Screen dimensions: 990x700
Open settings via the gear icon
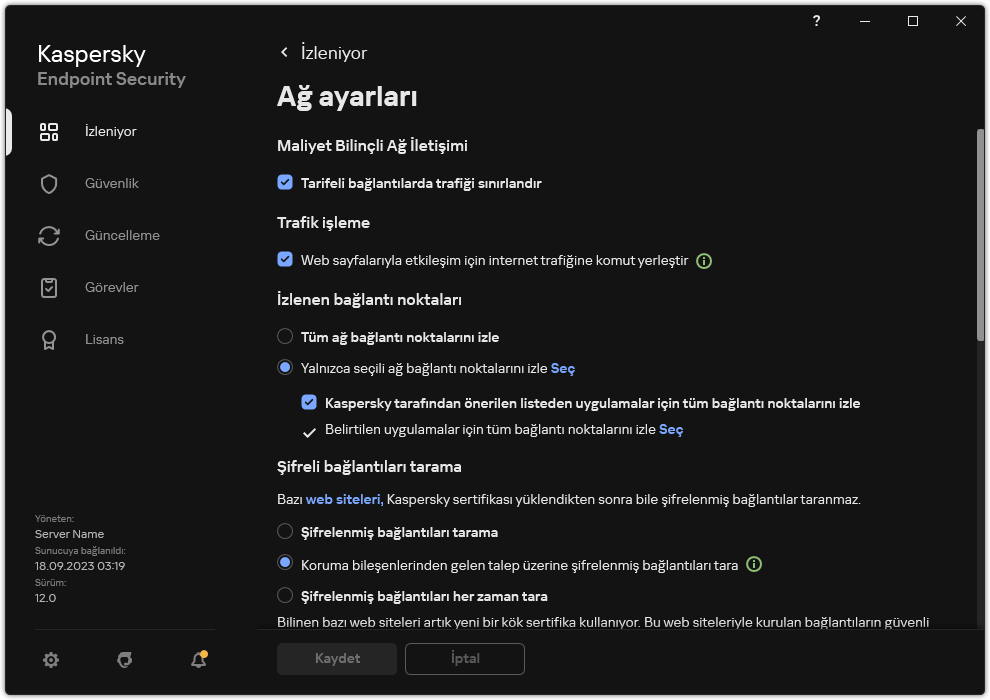coord(51,660)
